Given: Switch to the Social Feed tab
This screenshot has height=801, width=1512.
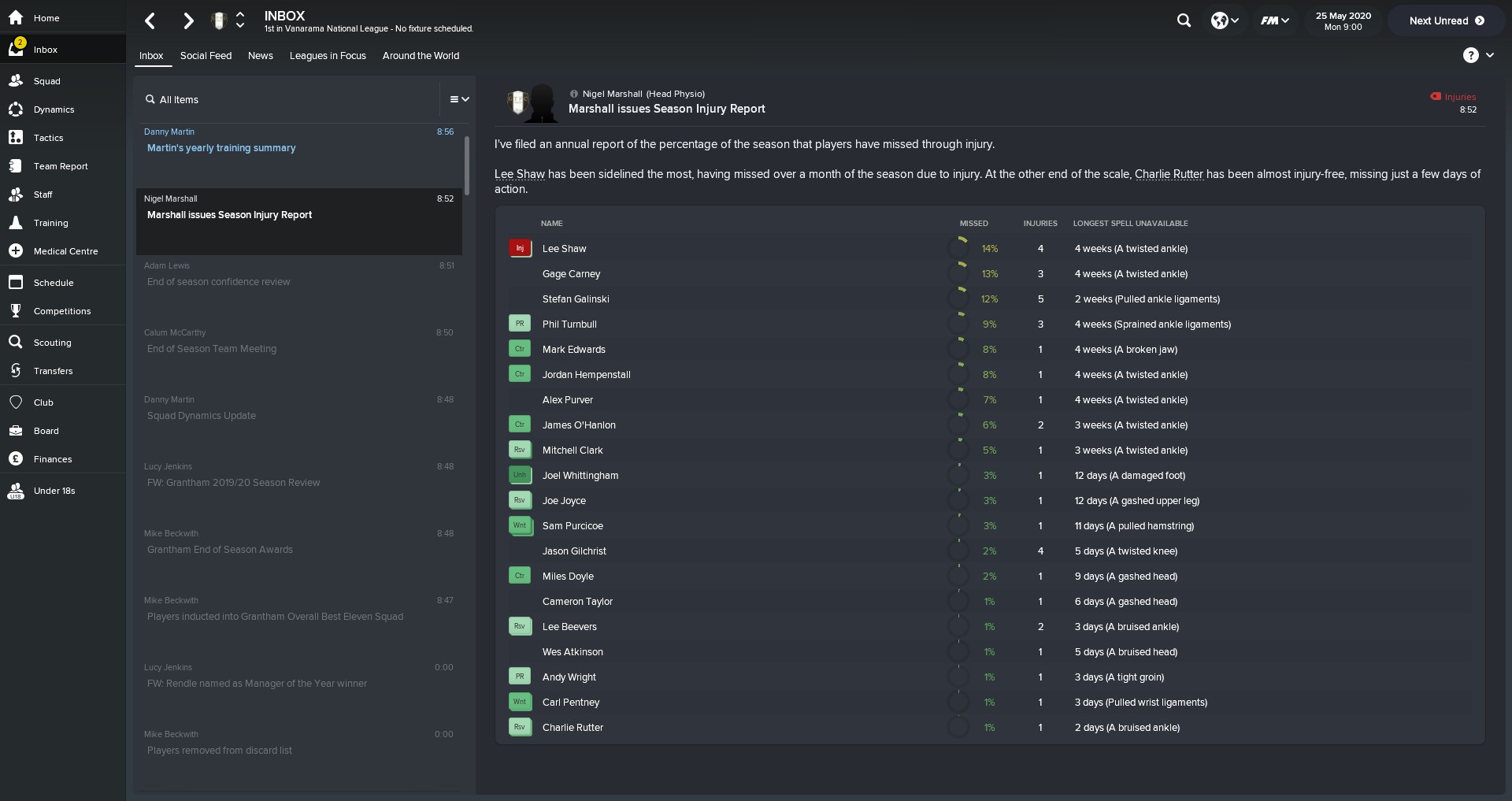Looking at the screenshot, I should pos(206,56).
